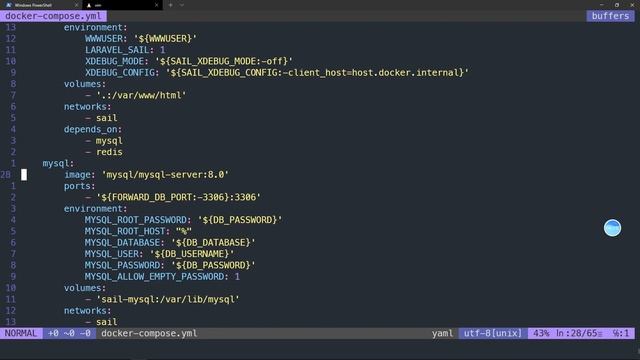Click '${FORWARD_DB_PORT:-3306}:3306' port mapping
The width and height of the screenshot is (640, 360).
(179, 197)
